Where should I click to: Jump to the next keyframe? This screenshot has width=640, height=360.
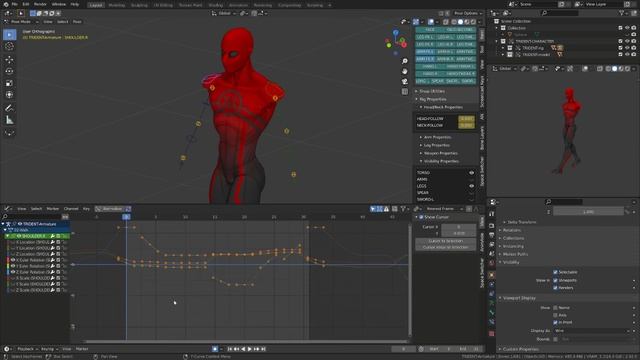point(257,349)
